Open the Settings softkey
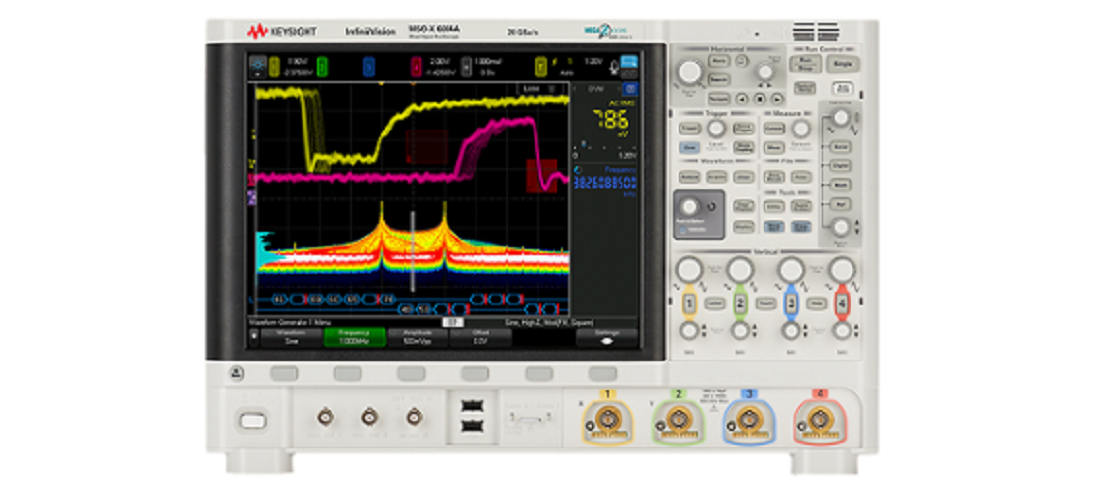Screen dimensions: 1100x492 pyautogui.click(x=606, y=337)
